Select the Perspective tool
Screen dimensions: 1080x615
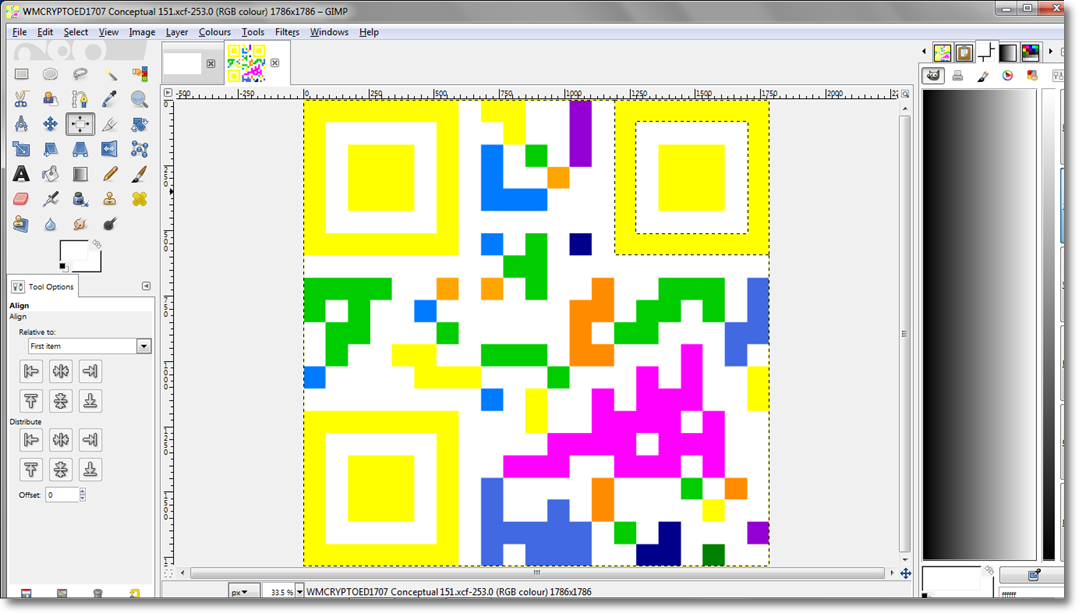coord(80,149)
